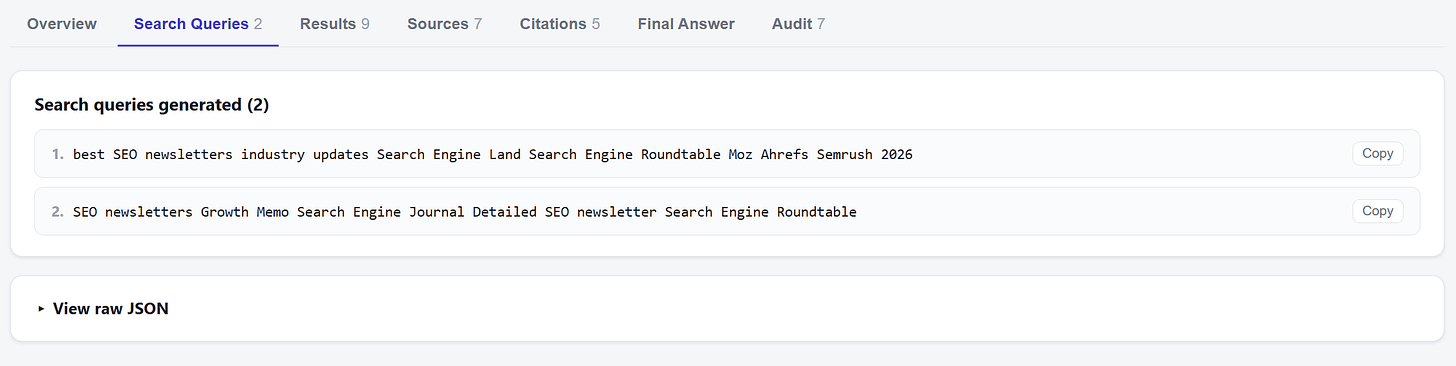Show the Final Answer tab
Screen dimensions: 1456x366
pos(686,24)
